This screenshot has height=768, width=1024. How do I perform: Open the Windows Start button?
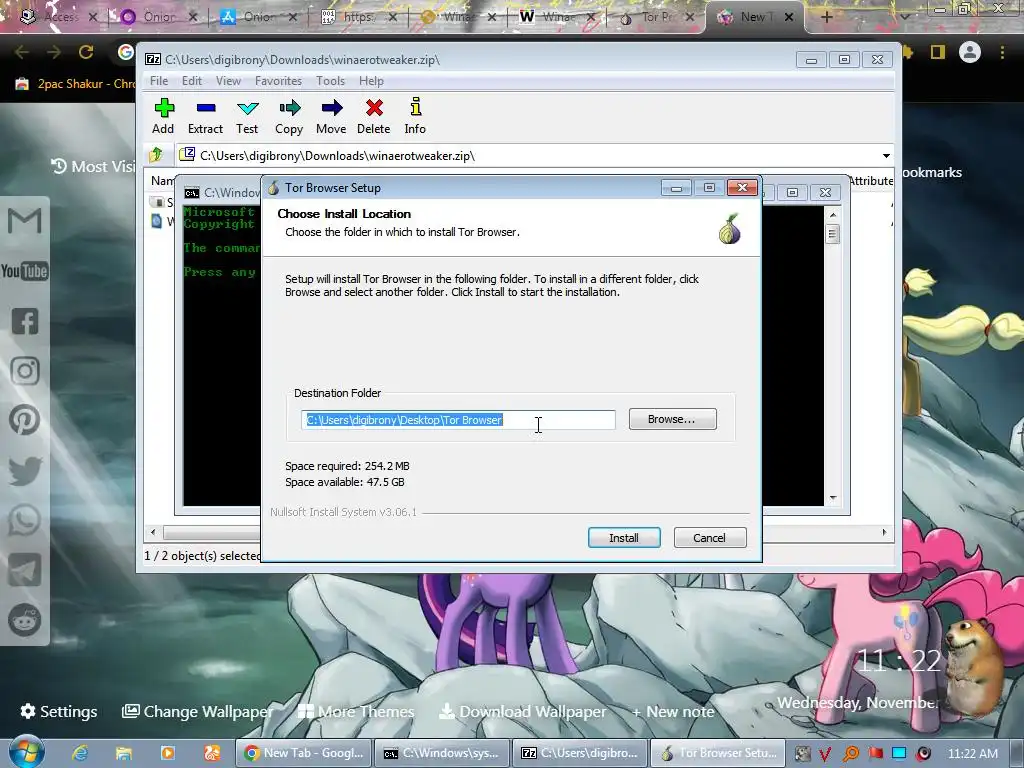click(27, 752)
